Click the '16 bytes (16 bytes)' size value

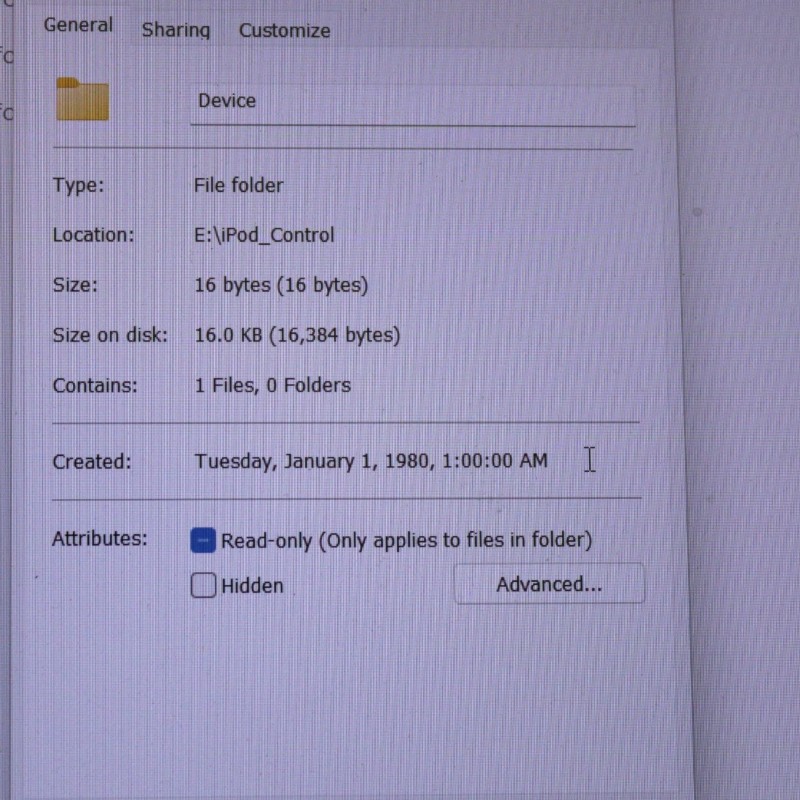pos(281,286)
